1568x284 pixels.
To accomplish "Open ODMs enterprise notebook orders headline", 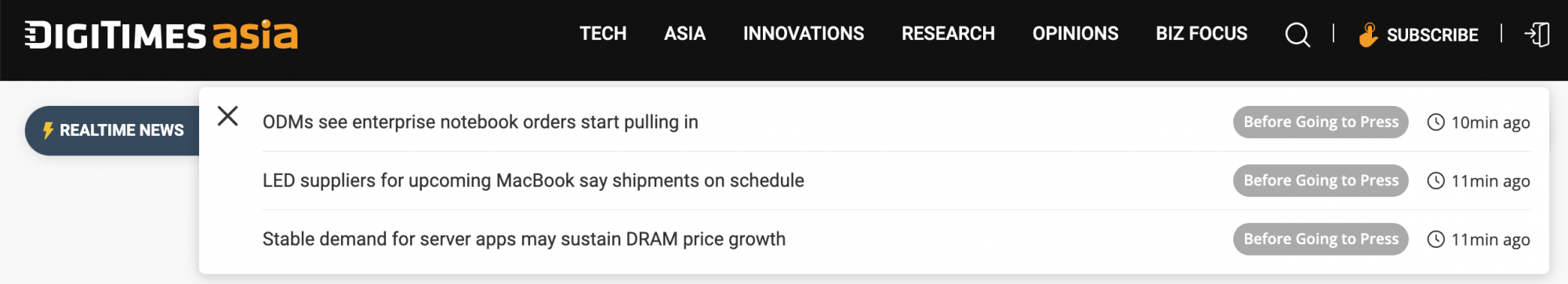I will click(481, 122).
